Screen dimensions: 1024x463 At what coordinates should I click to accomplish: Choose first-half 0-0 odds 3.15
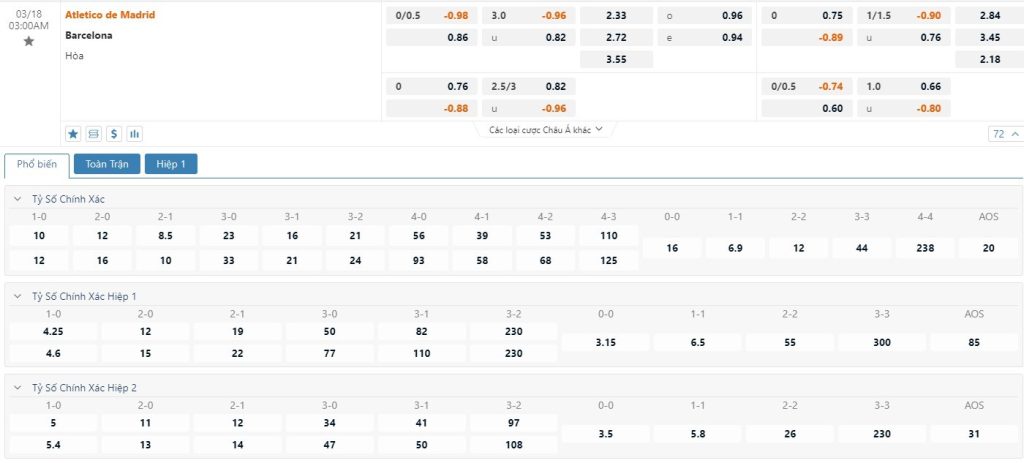[x=605, y=342]
